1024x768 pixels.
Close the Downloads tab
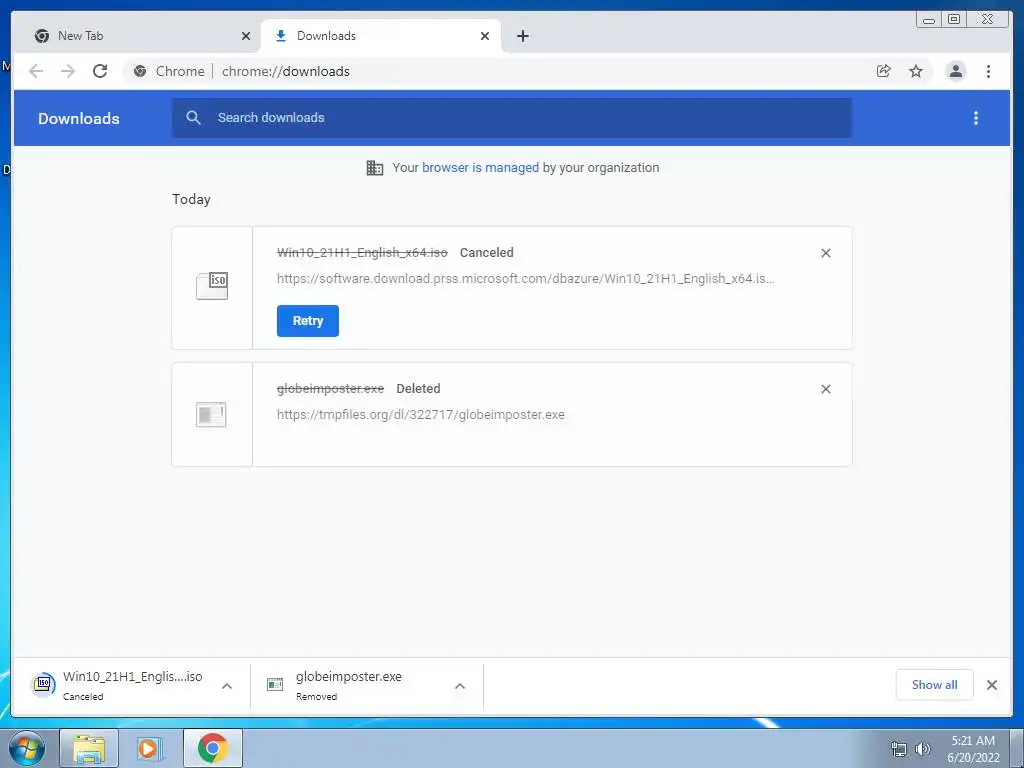[485, 36]
